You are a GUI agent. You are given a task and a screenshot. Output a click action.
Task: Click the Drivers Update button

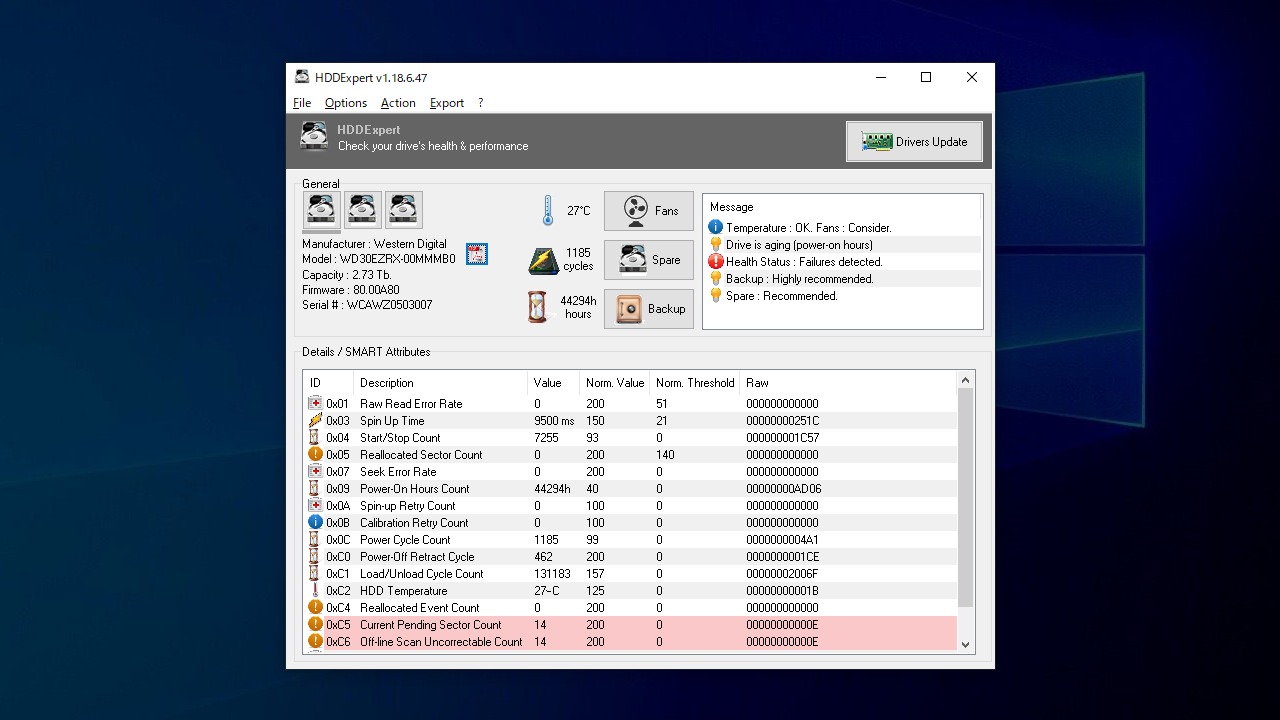tap(914, 142)
